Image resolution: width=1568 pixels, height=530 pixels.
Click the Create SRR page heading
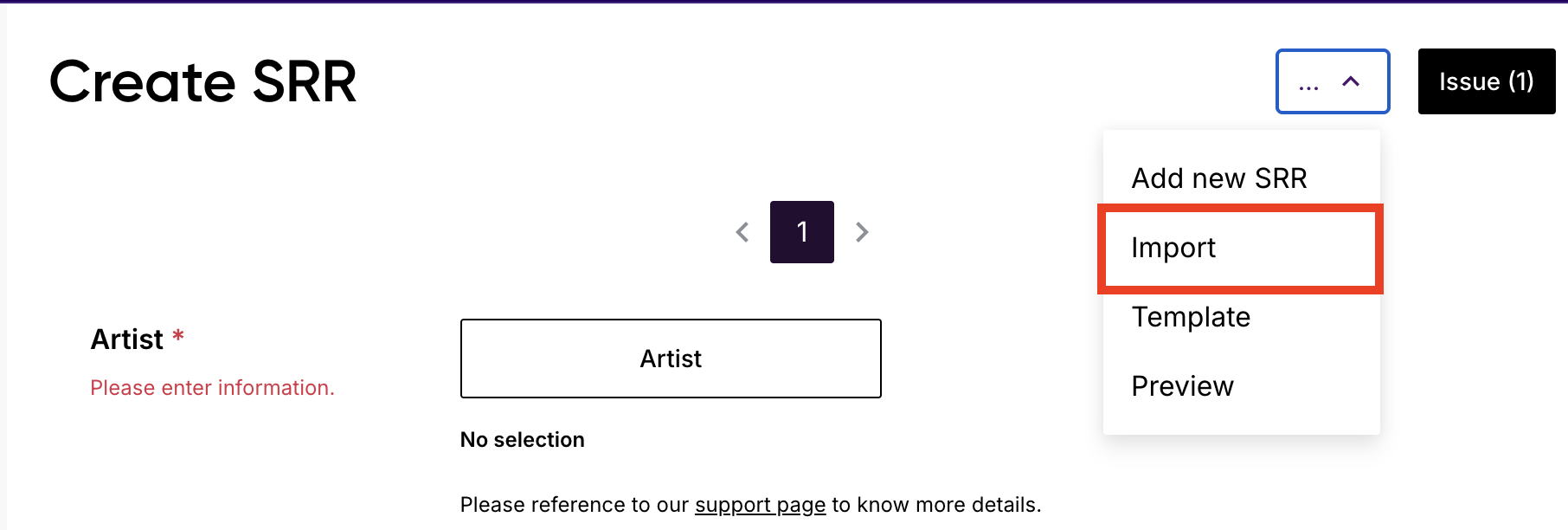point(203,82)
